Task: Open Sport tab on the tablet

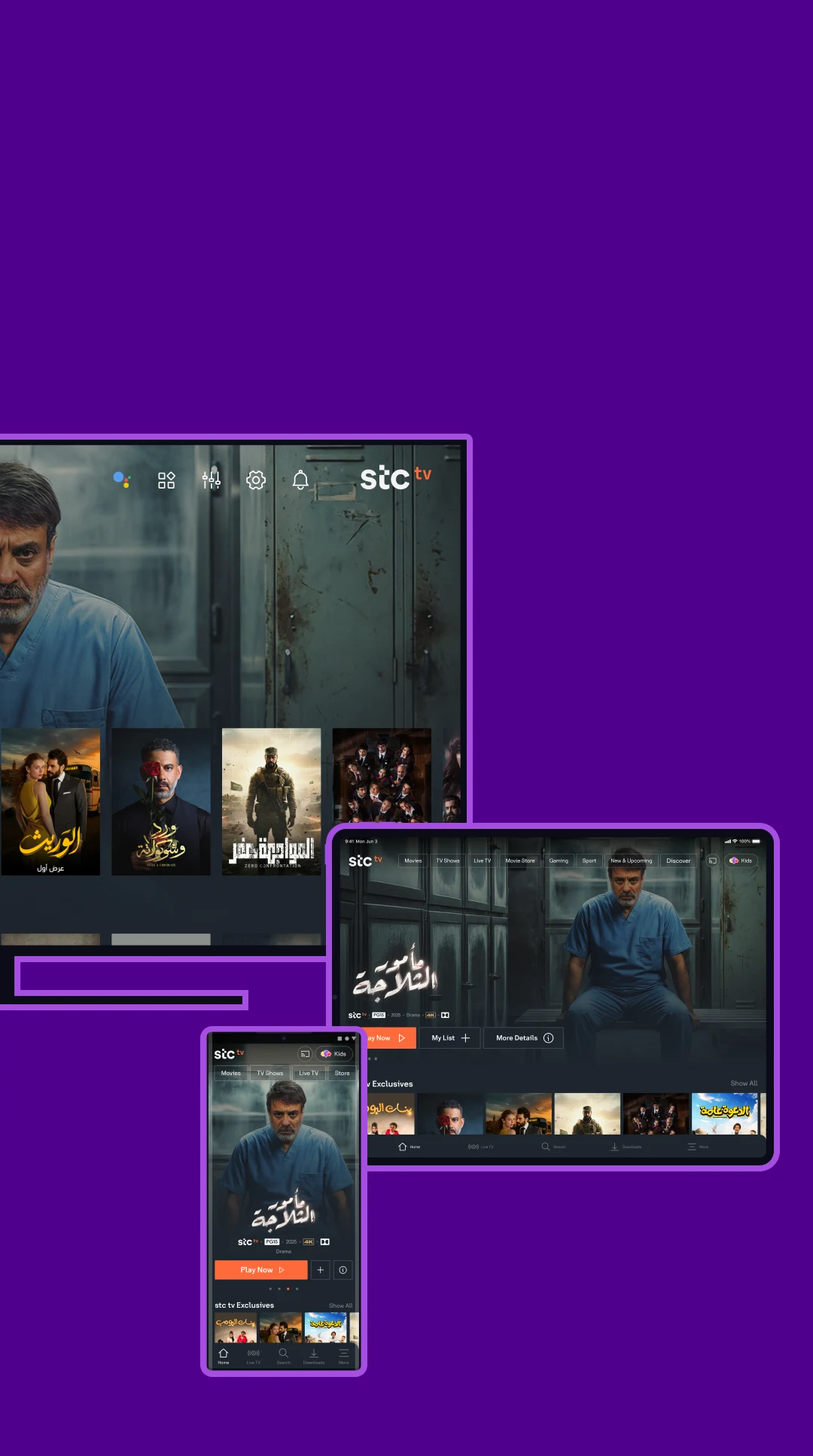Action: tap(589, 861)
